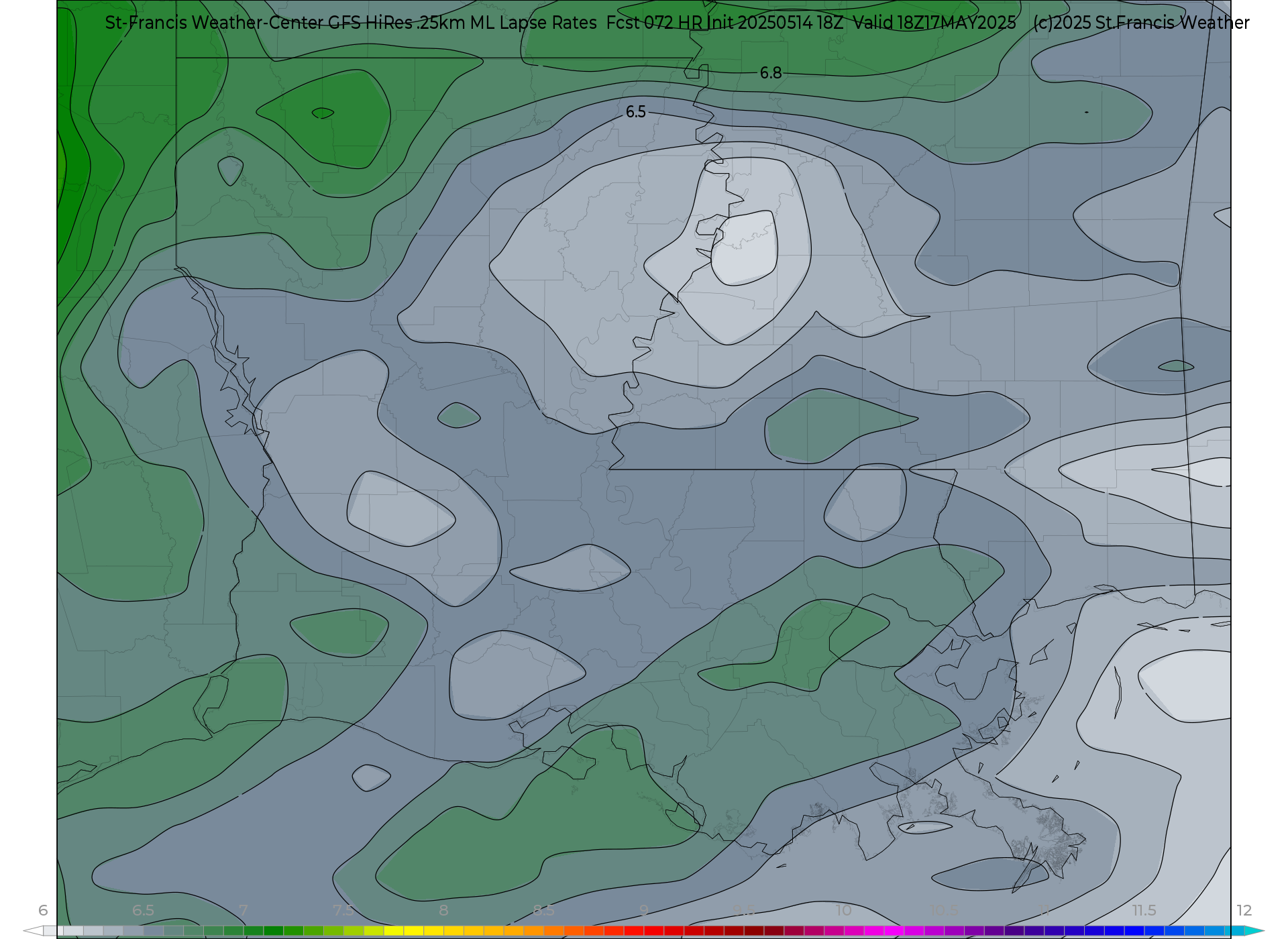The width and height of the screenshot is (1288, 939).
Task: Click the 'Init 20250514 18Z' text
Action: tap(775, 23)
